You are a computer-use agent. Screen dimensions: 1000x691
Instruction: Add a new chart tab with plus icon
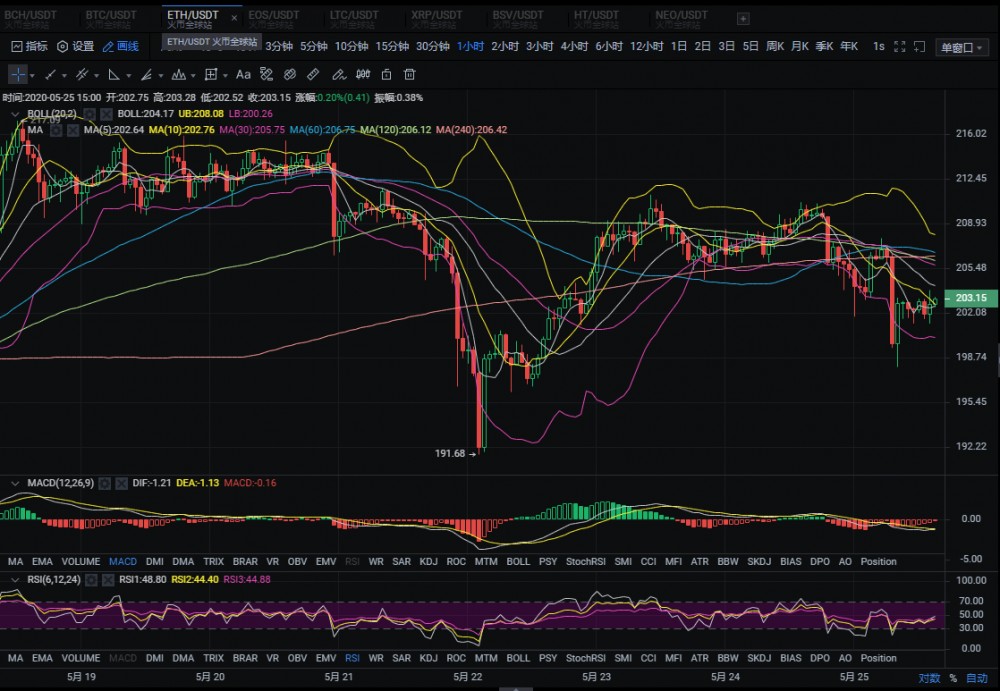[743, 18]
